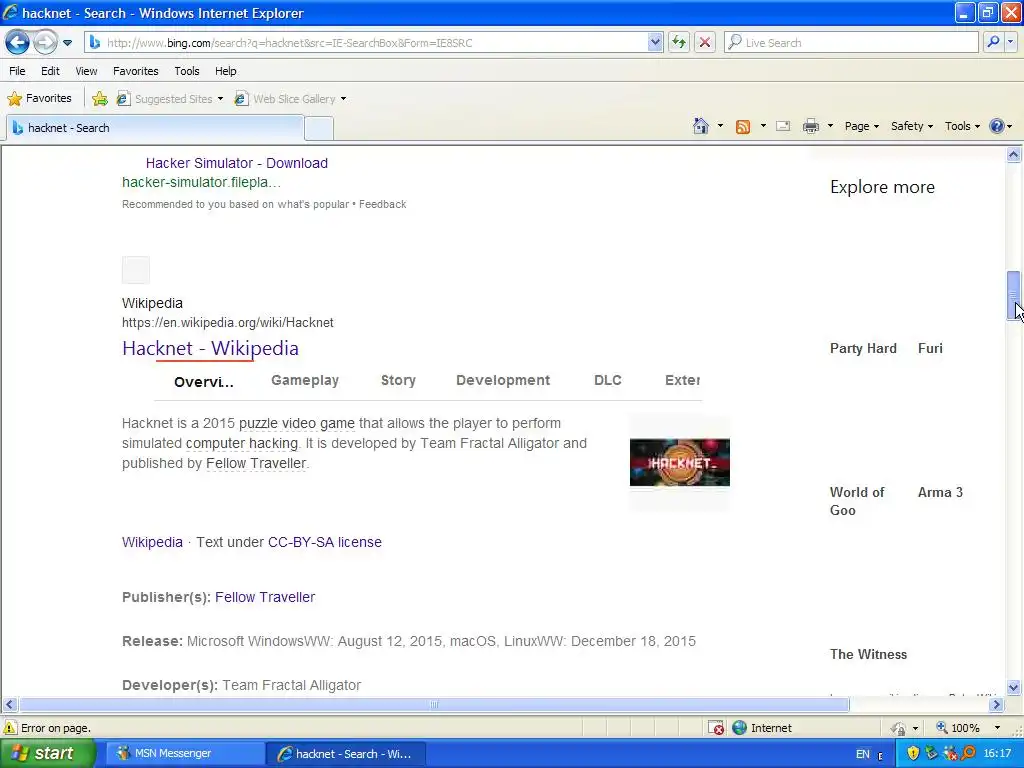The width and height of the screenshot is (1024, 768).
Task: Click the Refresh page icon
Action: pyautogui.click(x=679, y=43)
